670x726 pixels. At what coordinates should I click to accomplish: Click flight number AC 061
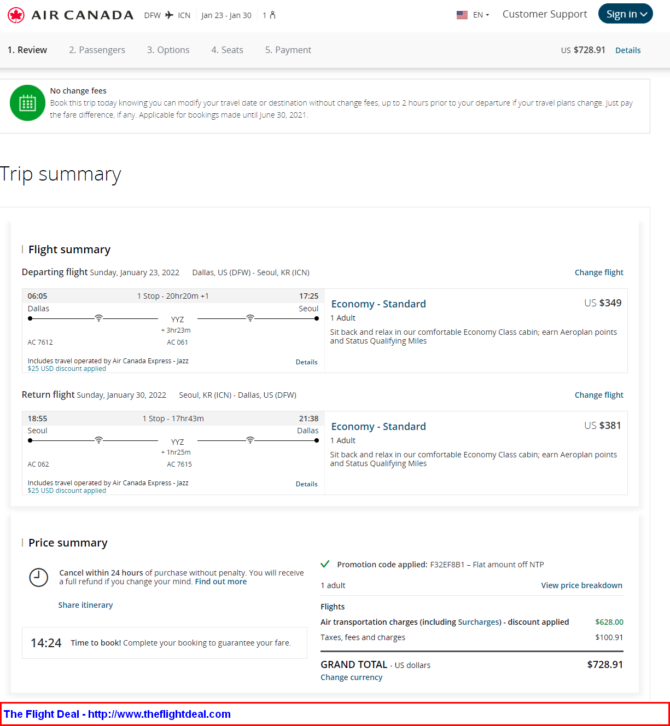(177, 342)
